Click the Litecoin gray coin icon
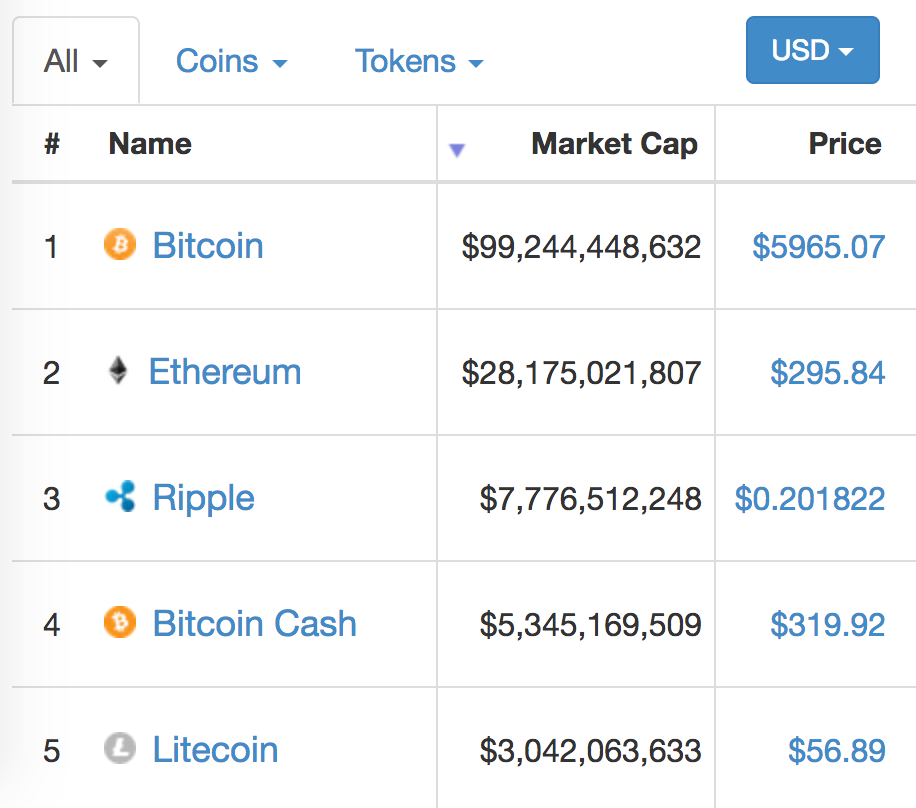916x808 pixels. coord(120,748)
